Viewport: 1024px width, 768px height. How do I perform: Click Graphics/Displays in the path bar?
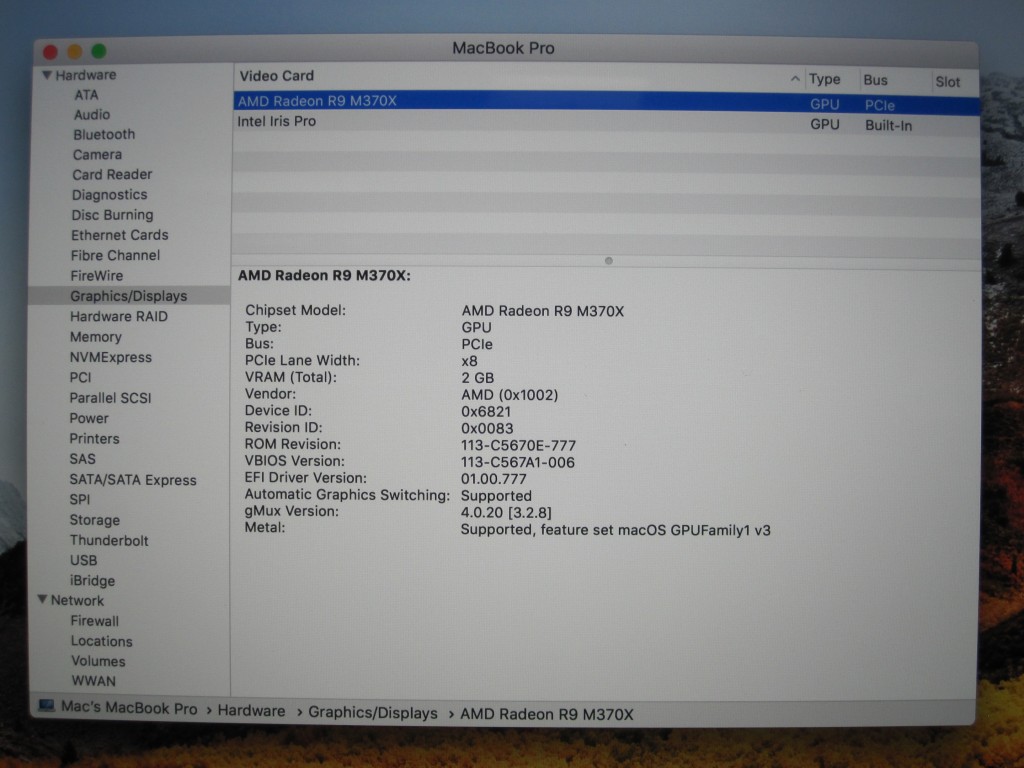coord(373,712)
